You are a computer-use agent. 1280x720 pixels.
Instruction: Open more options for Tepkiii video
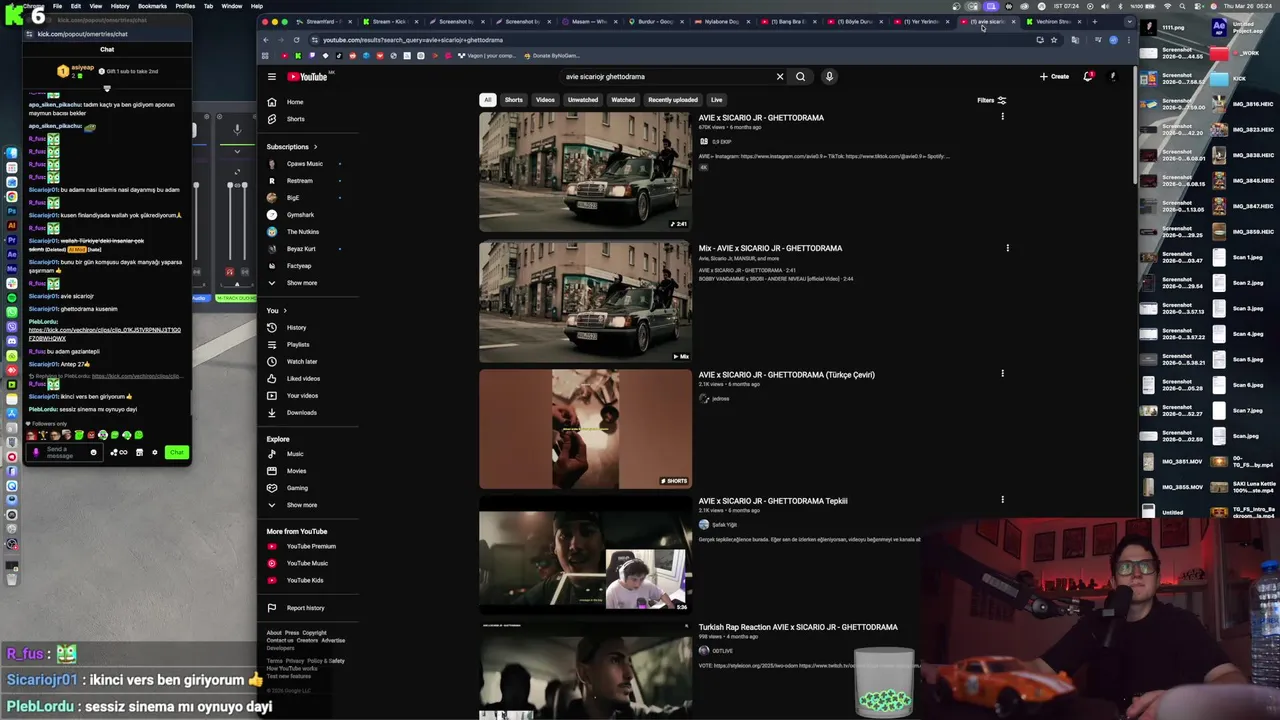coord(1002,500)
